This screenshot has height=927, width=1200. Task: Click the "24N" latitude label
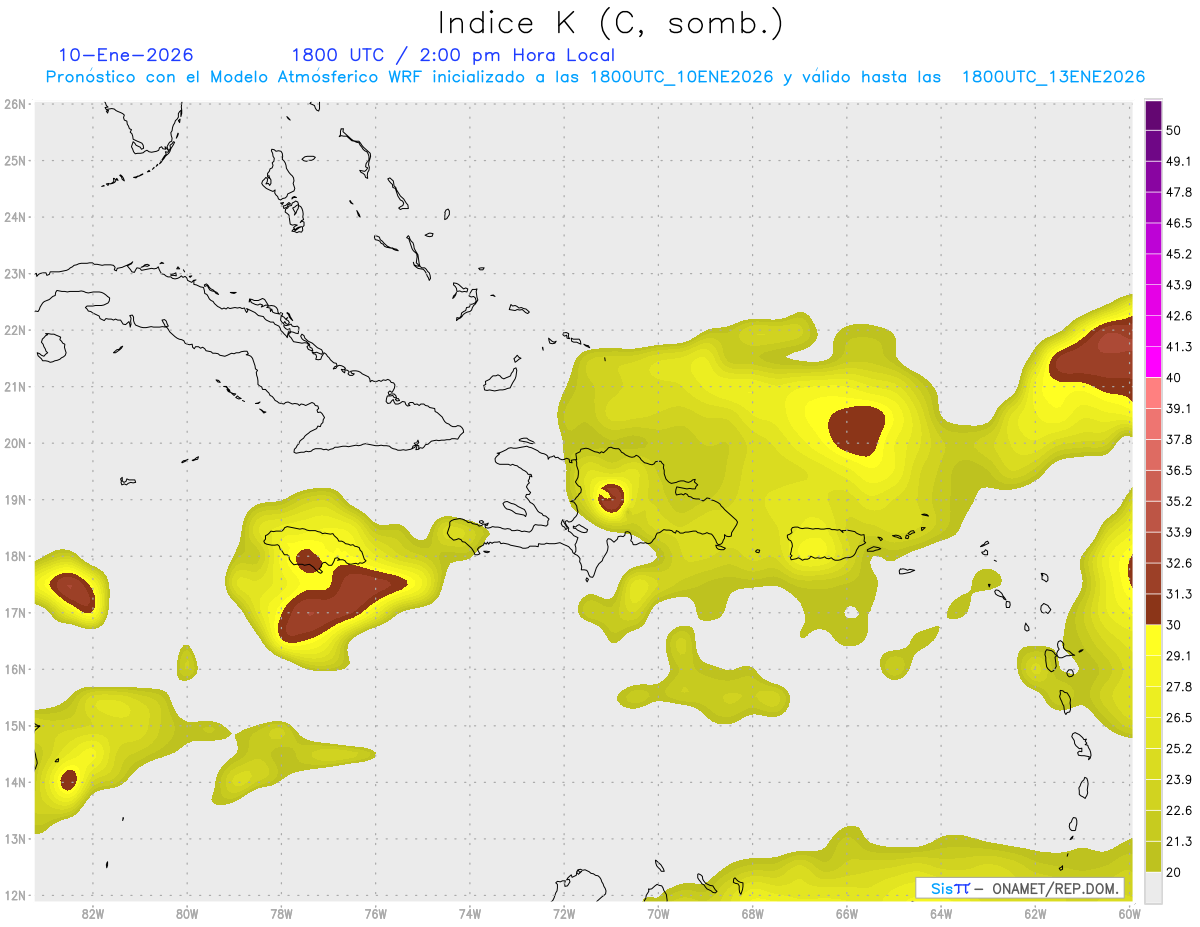coord(16,217)
